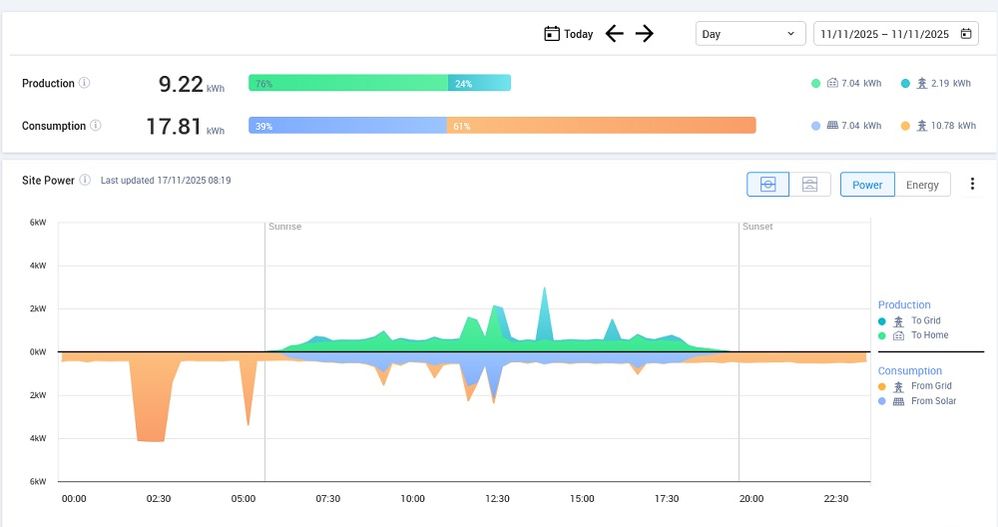Image resolution: width=998 pixels, height=527 pixels.
Task: Switch to Power tab
Action: click(x=867, y=185)
